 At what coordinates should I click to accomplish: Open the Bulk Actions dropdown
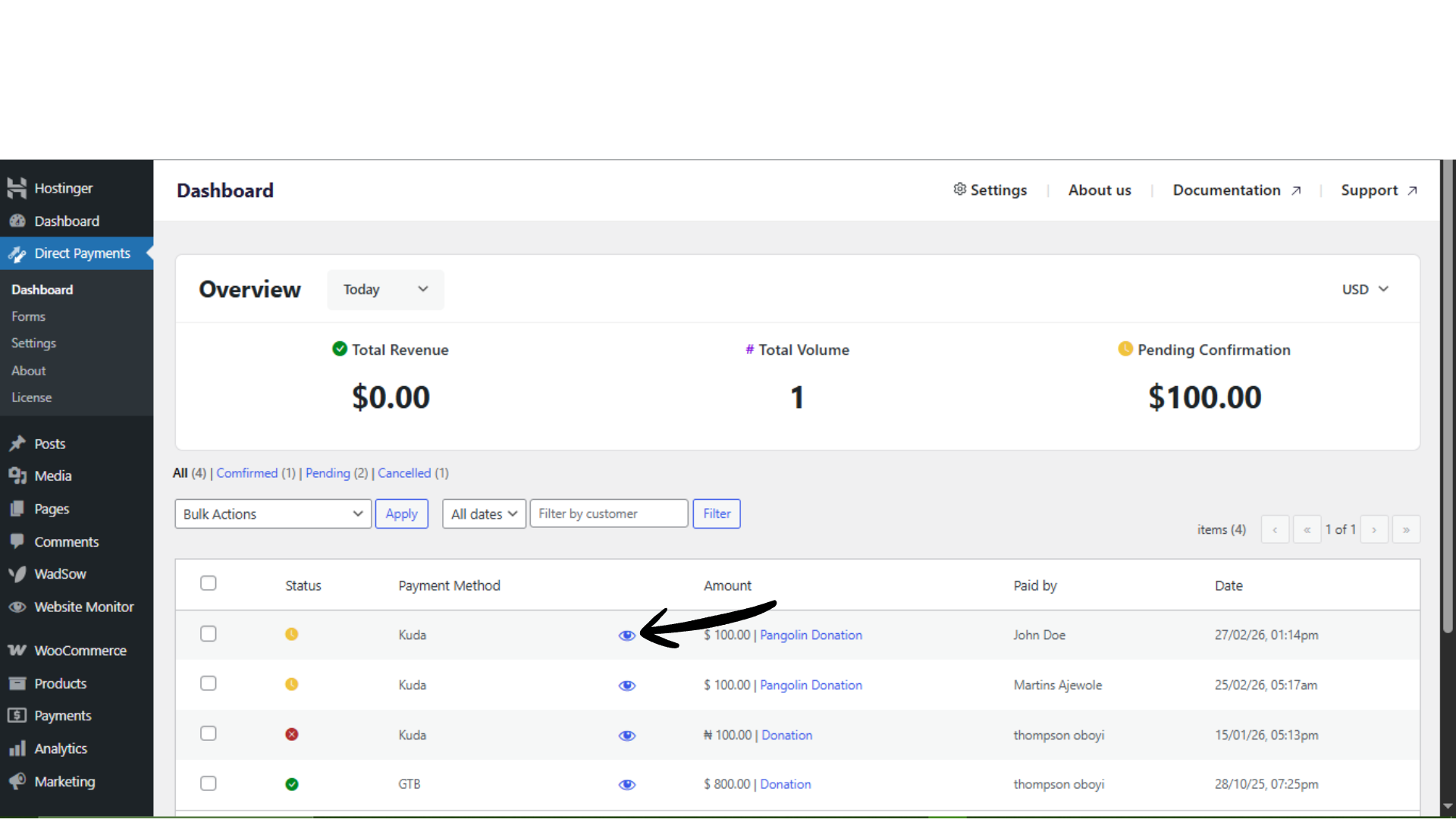(272, 513)
